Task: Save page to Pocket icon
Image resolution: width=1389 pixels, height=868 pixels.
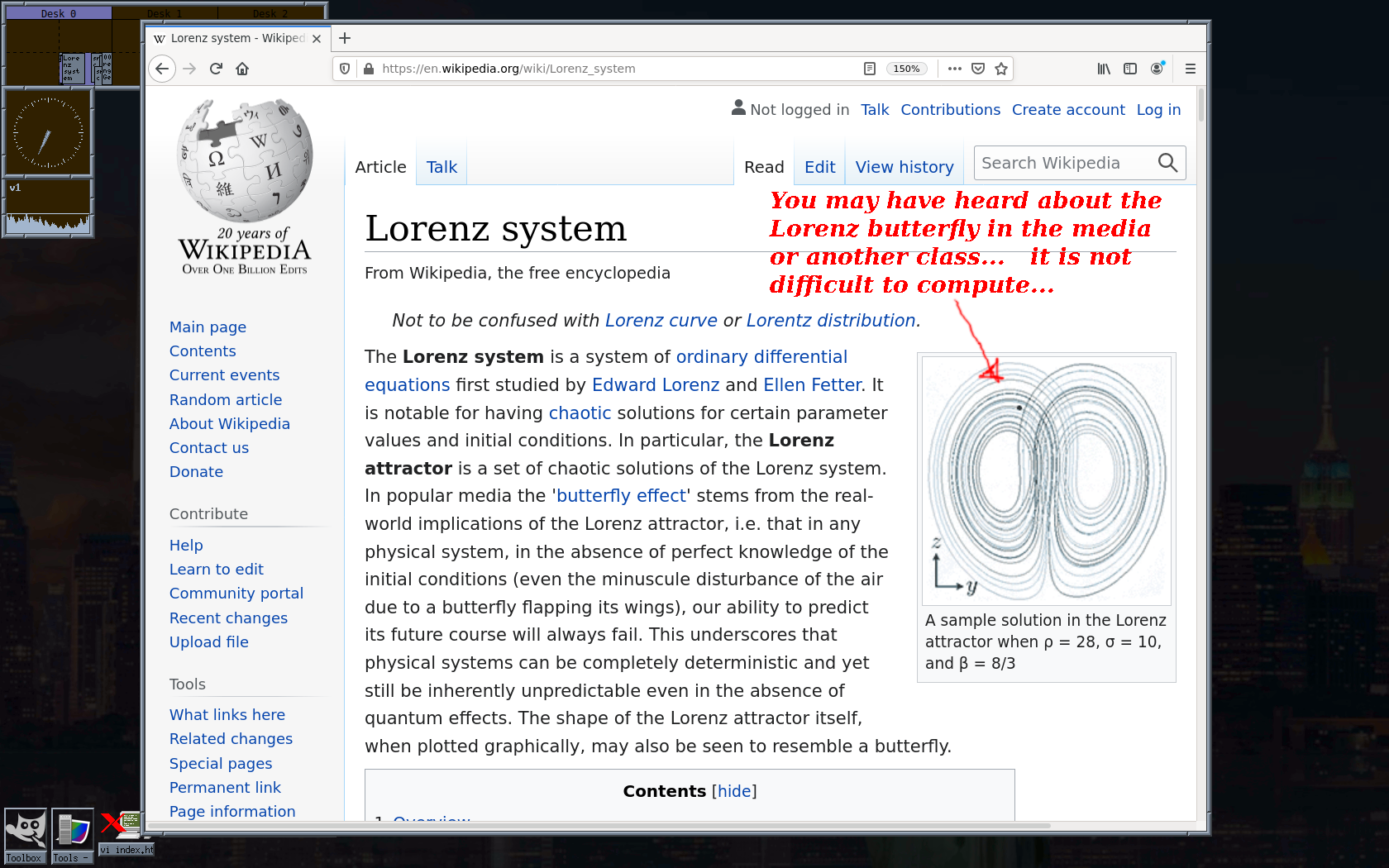Action: tap(978, 69)
